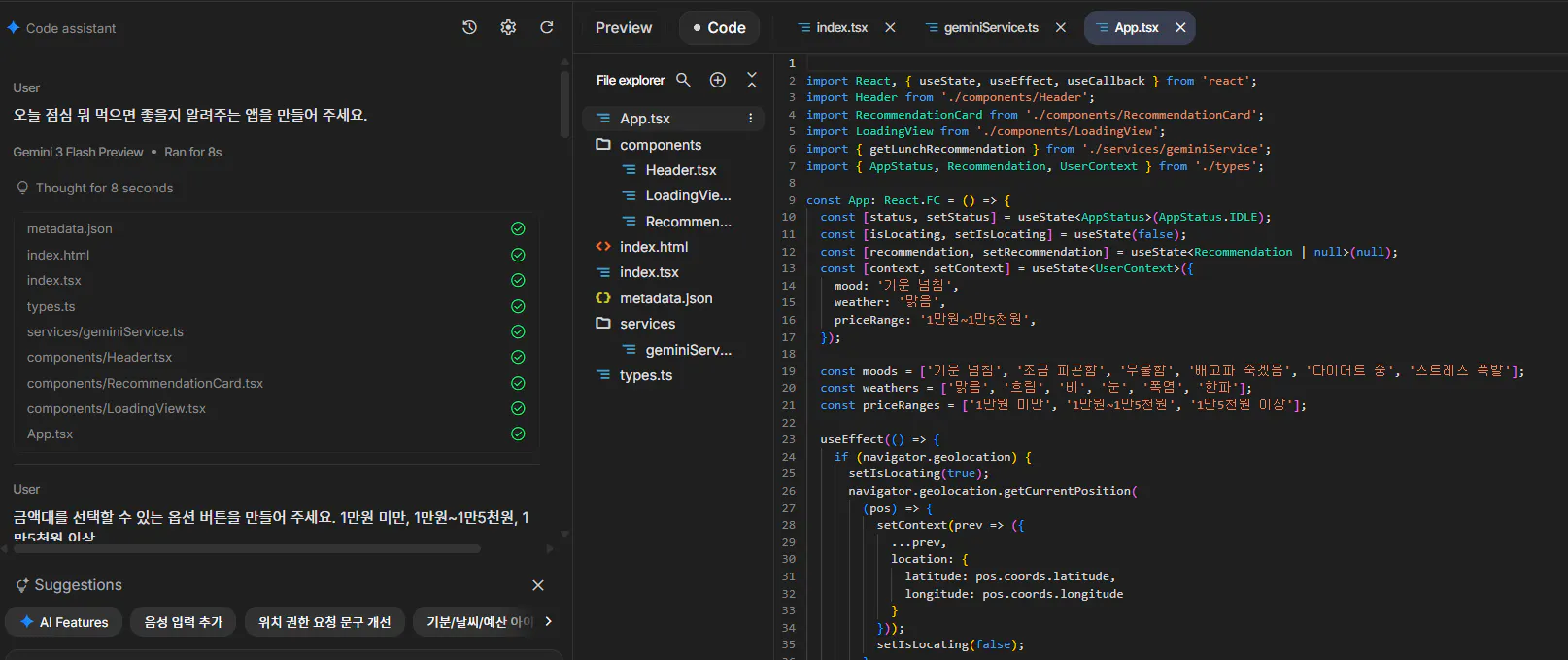Switch to the index.tsx editor tab
Image resolution: width=1568 pixels, height=660 pixels.
(841, 27)
